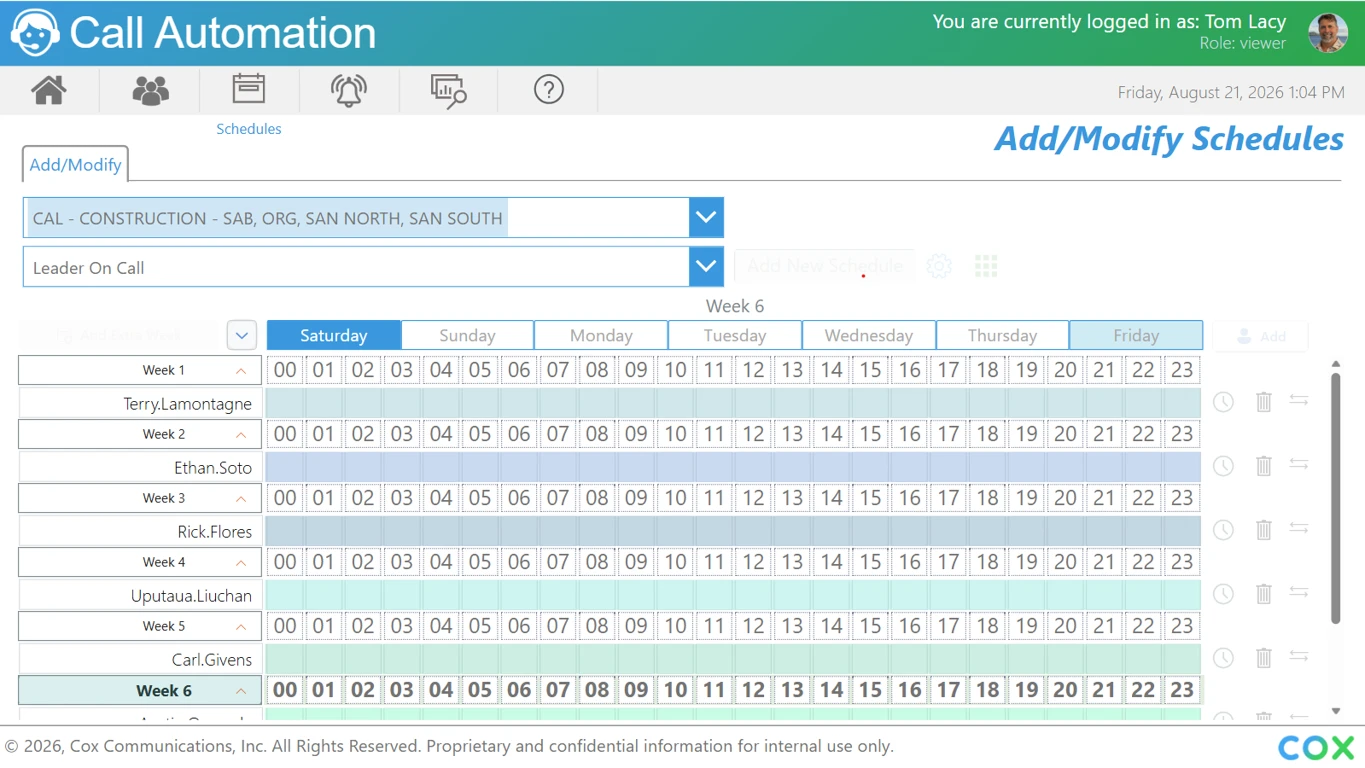Collapse Week 6 section
The image size is (1365, 768).
pos(241,691)
